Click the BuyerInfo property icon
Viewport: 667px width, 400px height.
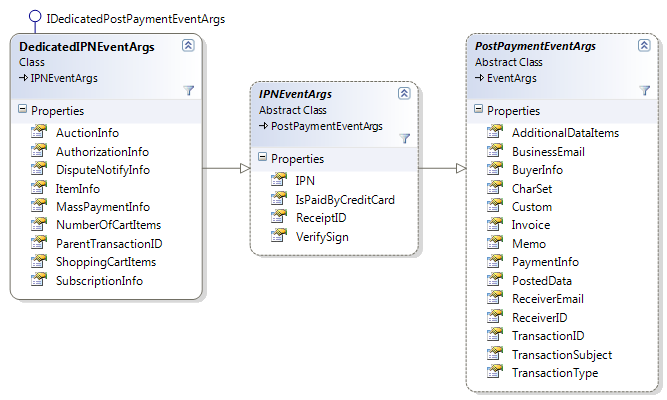point(495,169)
